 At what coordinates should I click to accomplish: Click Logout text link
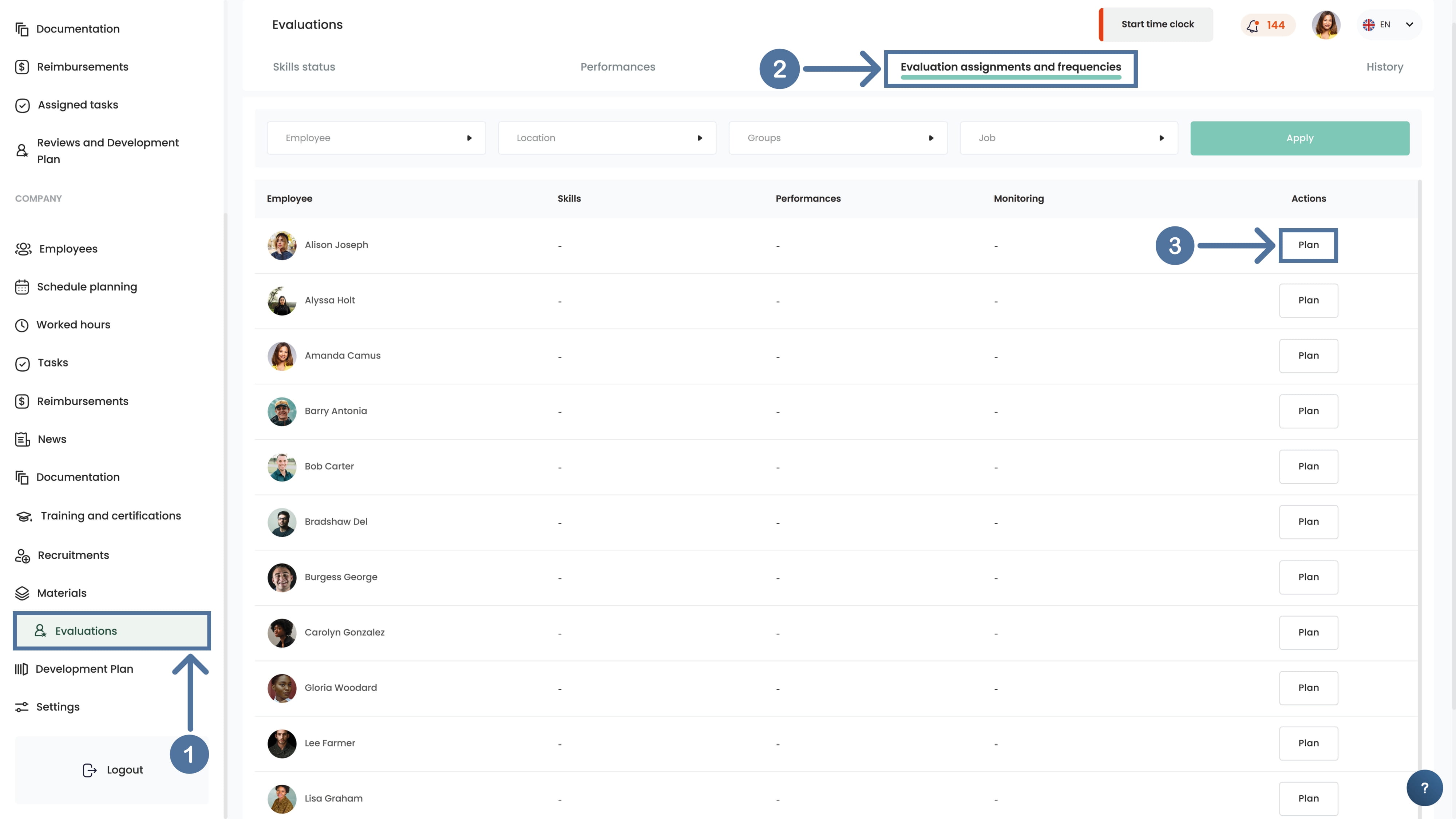point(124,770)
